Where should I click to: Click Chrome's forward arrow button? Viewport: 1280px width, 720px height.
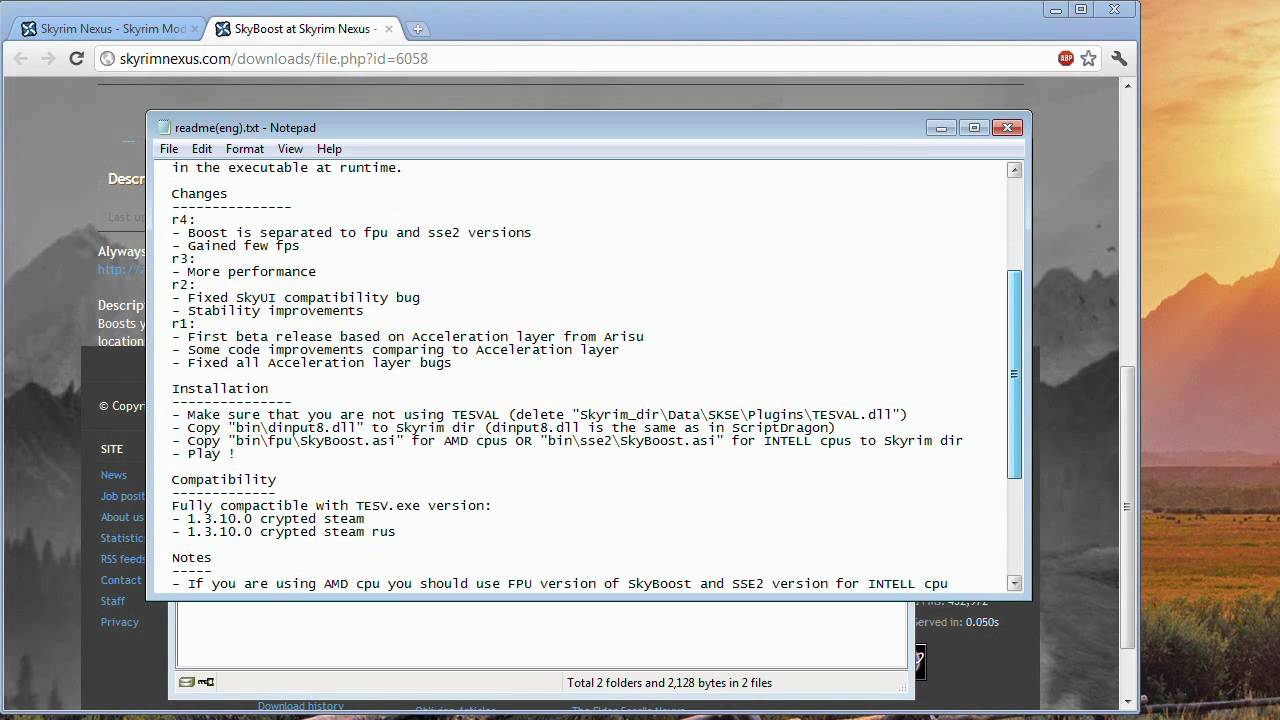(48, 59)
